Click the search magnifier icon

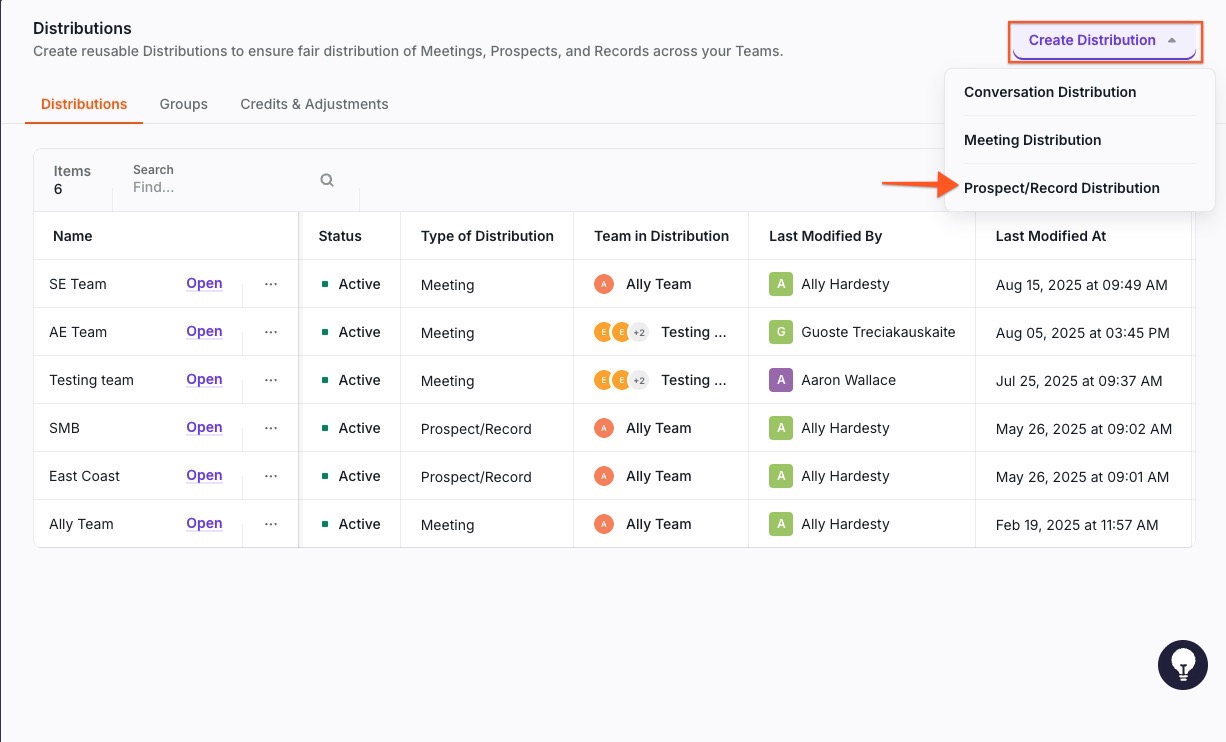[327, 180]
